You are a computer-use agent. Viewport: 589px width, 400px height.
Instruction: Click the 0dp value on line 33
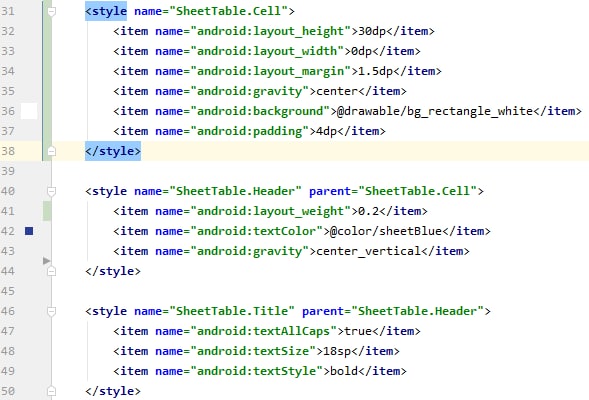pos(362,51)
